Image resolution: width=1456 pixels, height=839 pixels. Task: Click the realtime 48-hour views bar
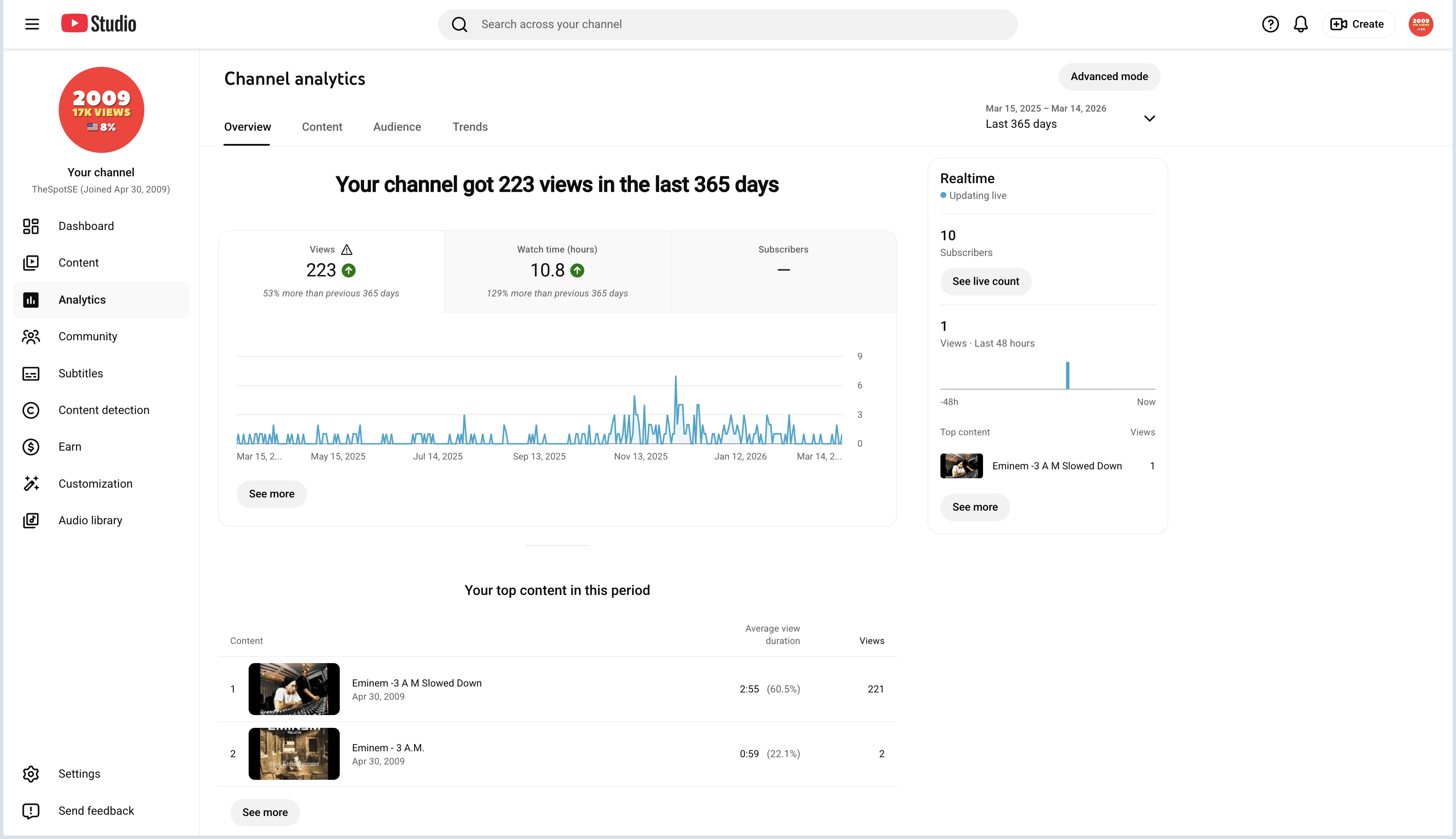[x=1067, y=375]
